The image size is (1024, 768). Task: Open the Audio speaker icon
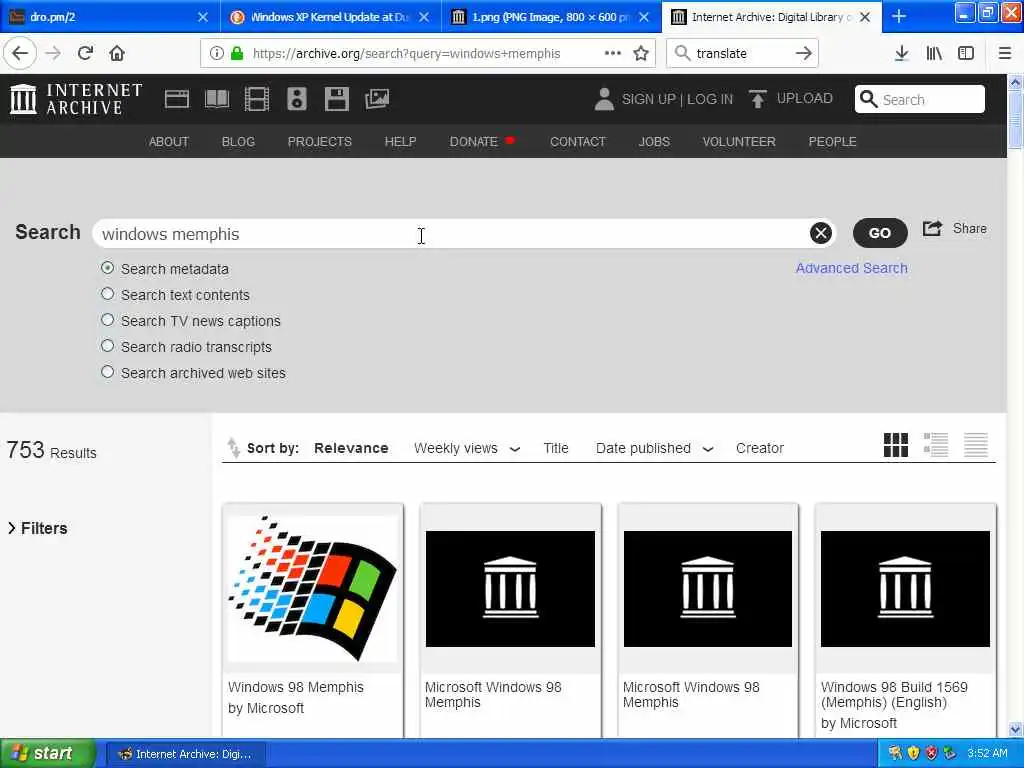click(x=296, y=99)
